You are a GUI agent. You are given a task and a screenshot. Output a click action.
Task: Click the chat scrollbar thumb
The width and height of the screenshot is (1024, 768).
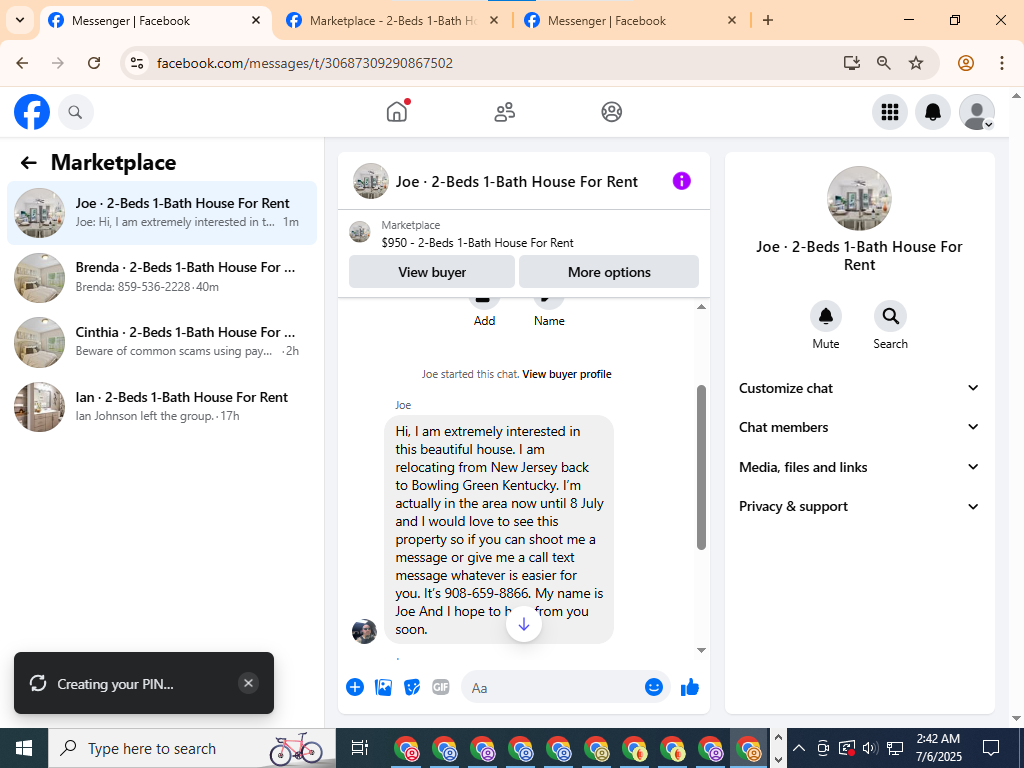tap(701, 467)
